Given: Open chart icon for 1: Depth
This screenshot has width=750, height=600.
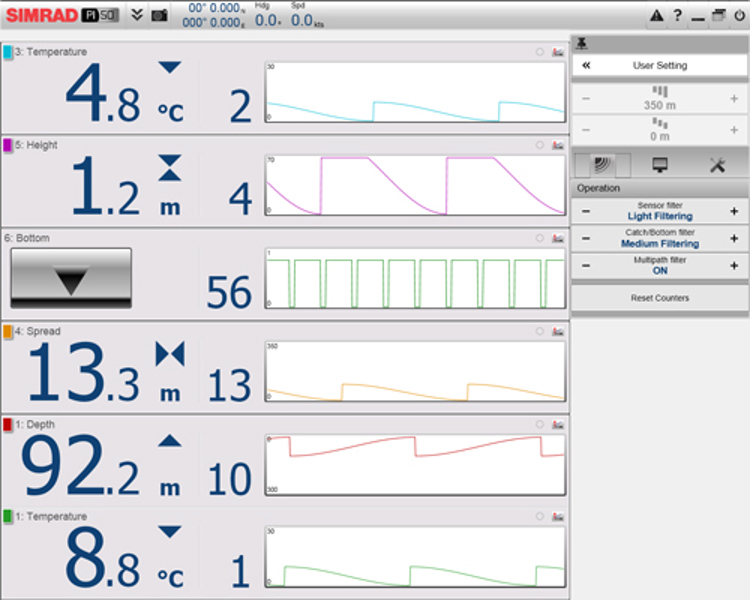Looking at the screenshot, I should click(x=558, y=424).
